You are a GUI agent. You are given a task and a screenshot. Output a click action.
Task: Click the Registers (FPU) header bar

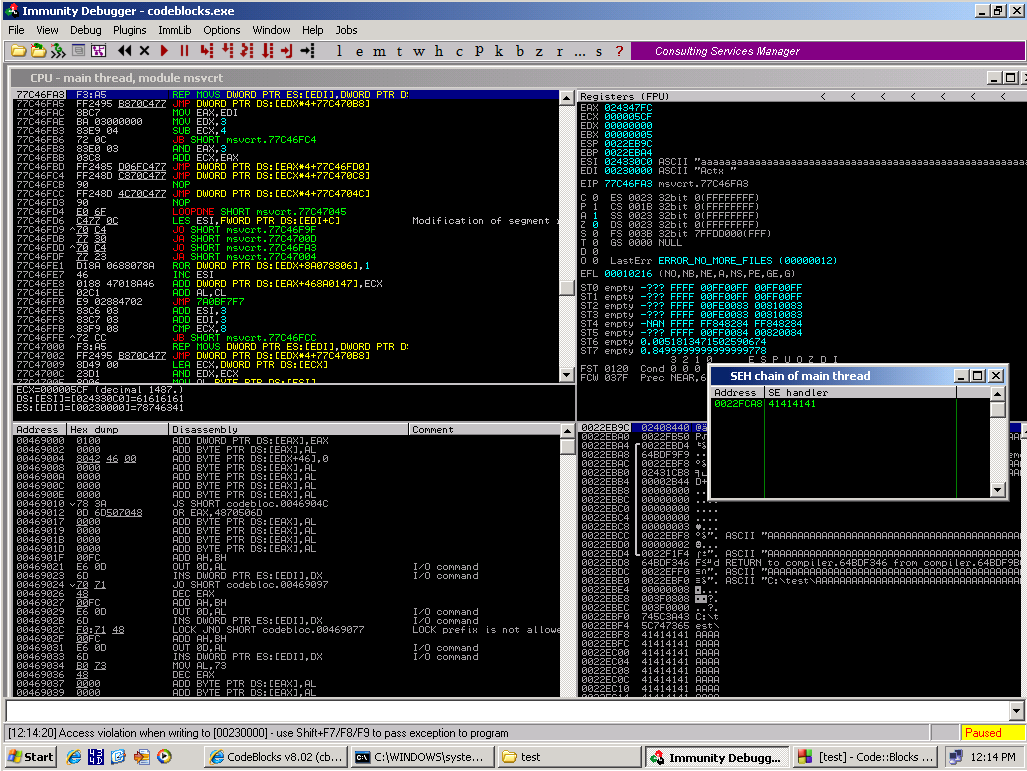pyautogui.click(x=803, y=96)
